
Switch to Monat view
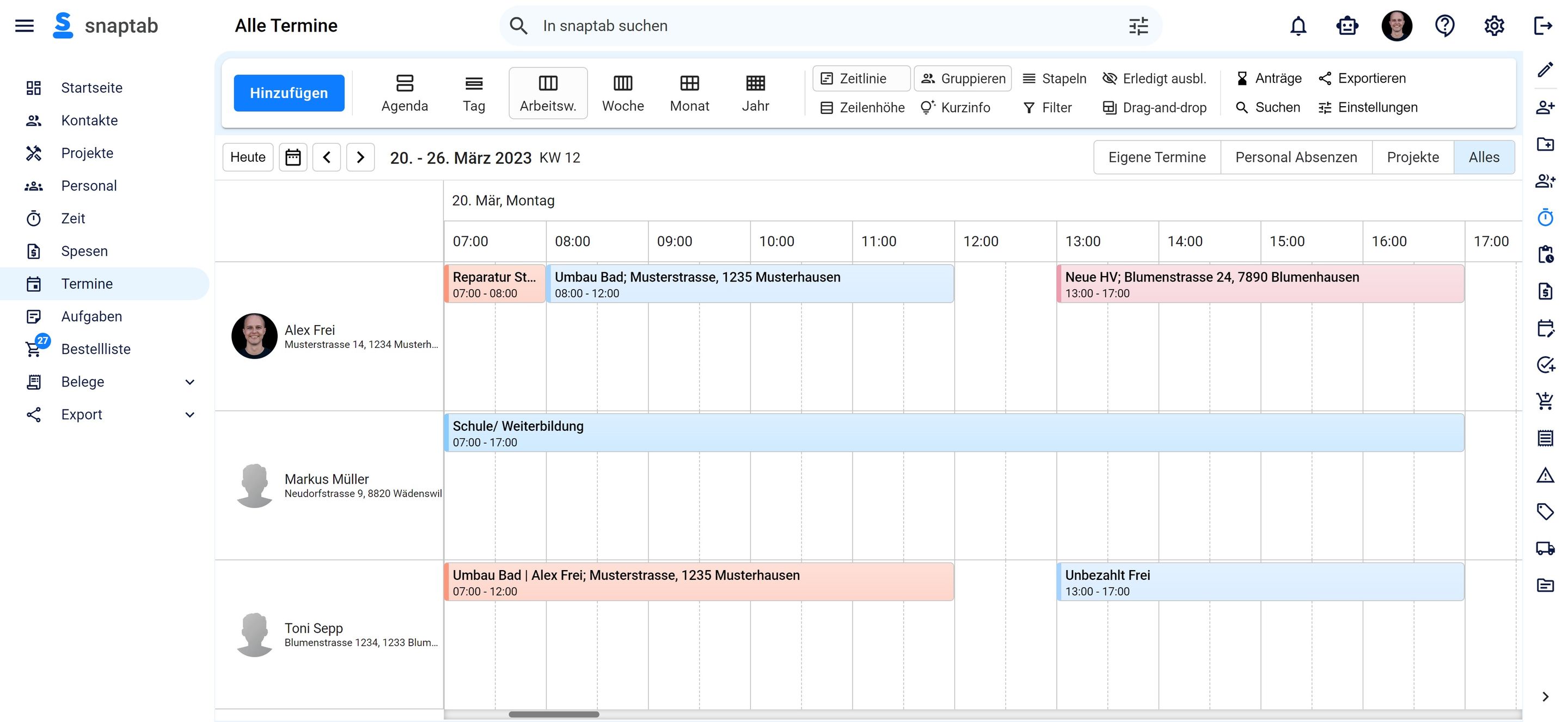point(689,93)
